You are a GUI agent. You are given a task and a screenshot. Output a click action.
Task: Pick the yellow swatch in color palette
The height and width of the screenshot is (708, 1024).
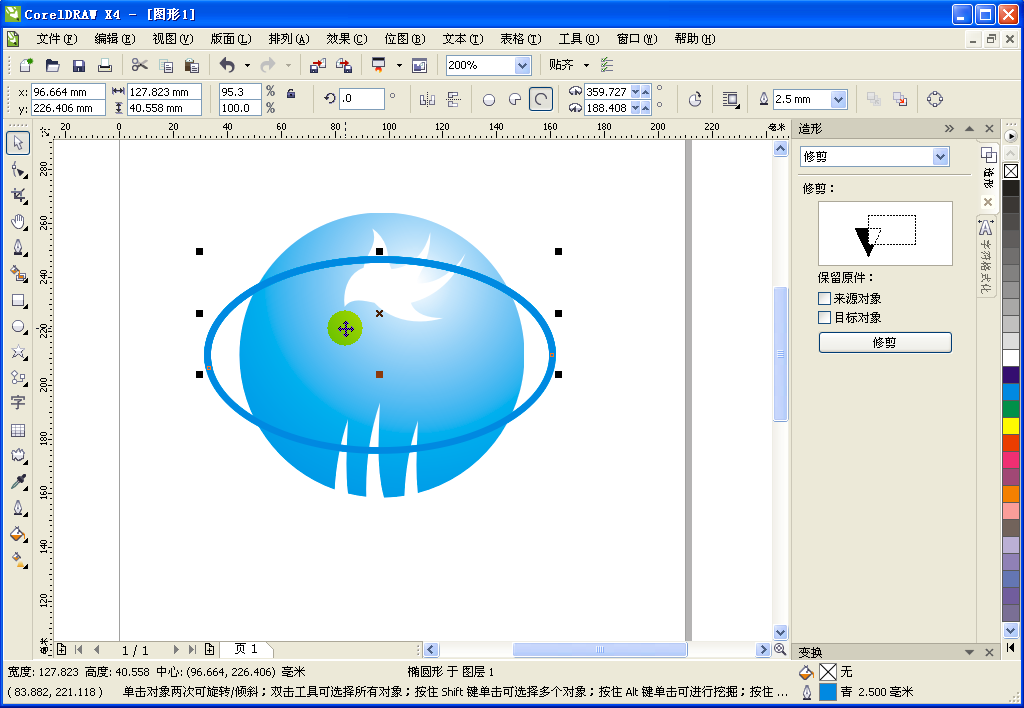tap(1010, 425)
